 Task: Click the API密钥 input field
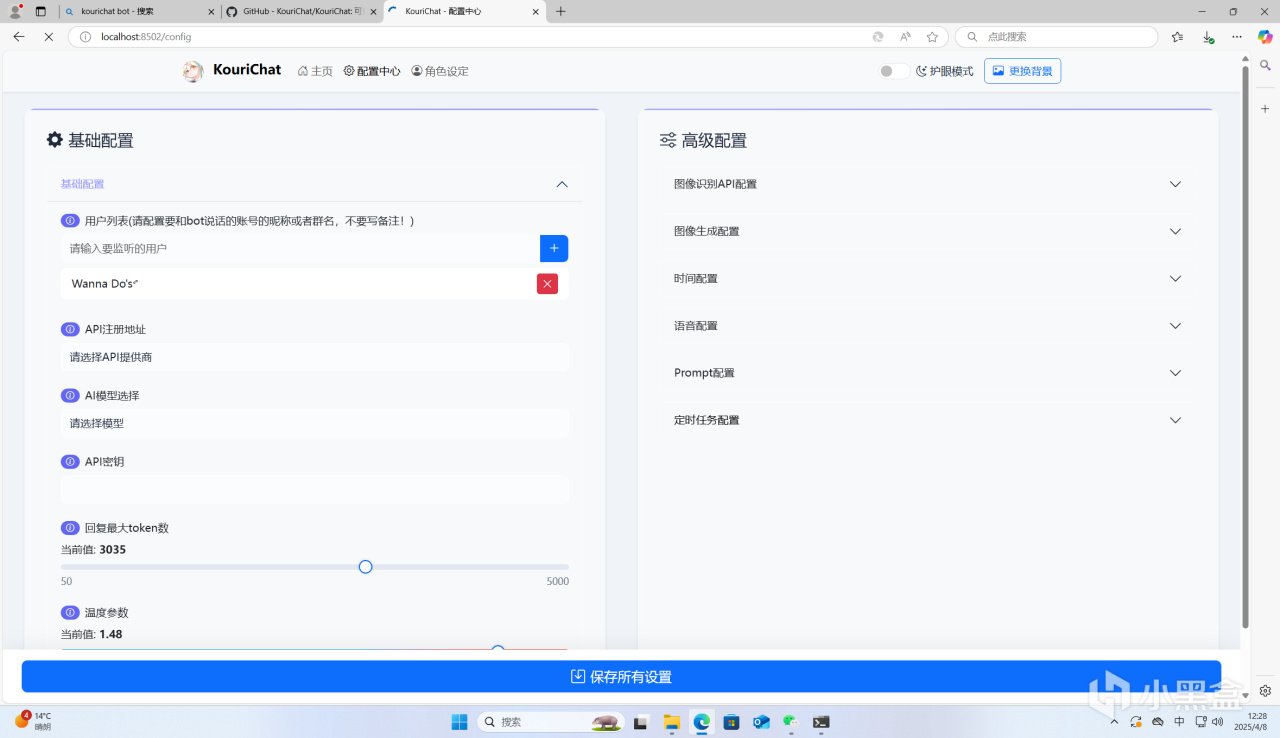315,490
